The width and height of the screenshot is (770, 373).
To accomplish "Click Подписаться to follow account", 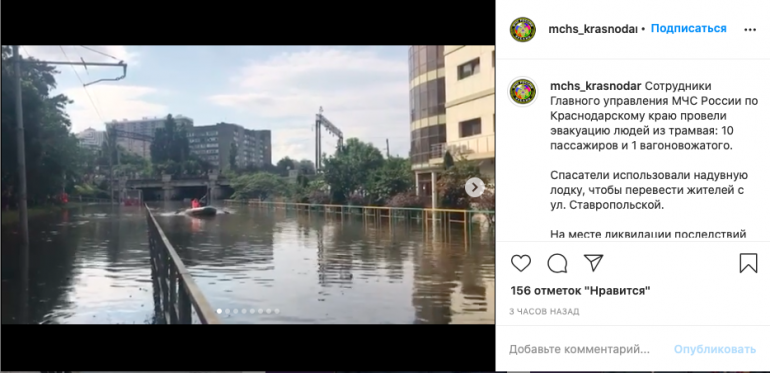I will 688,28.
